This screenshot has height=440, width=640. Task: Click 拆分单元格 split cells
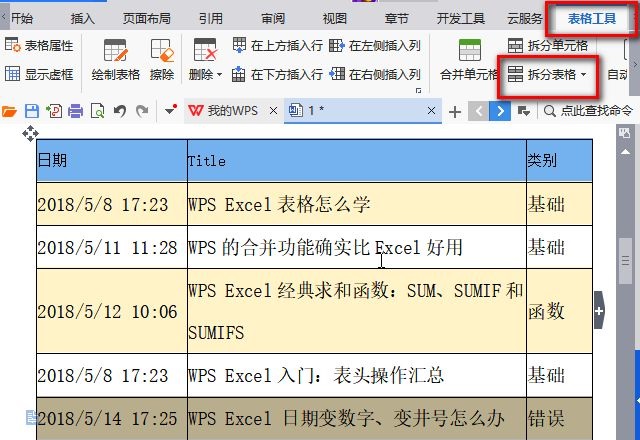(x=548, y=45)
